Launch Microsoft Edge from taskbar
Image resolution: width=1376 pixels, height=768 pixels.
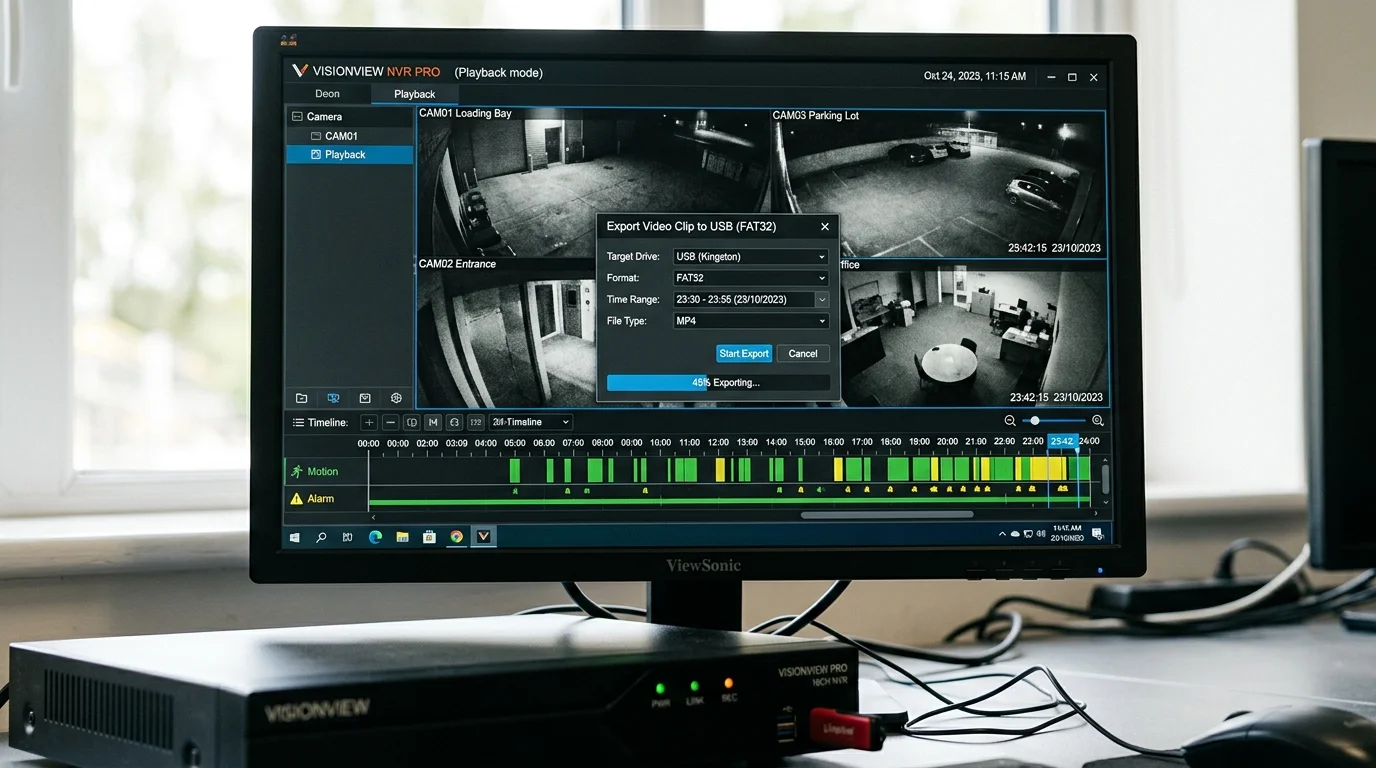375,537
